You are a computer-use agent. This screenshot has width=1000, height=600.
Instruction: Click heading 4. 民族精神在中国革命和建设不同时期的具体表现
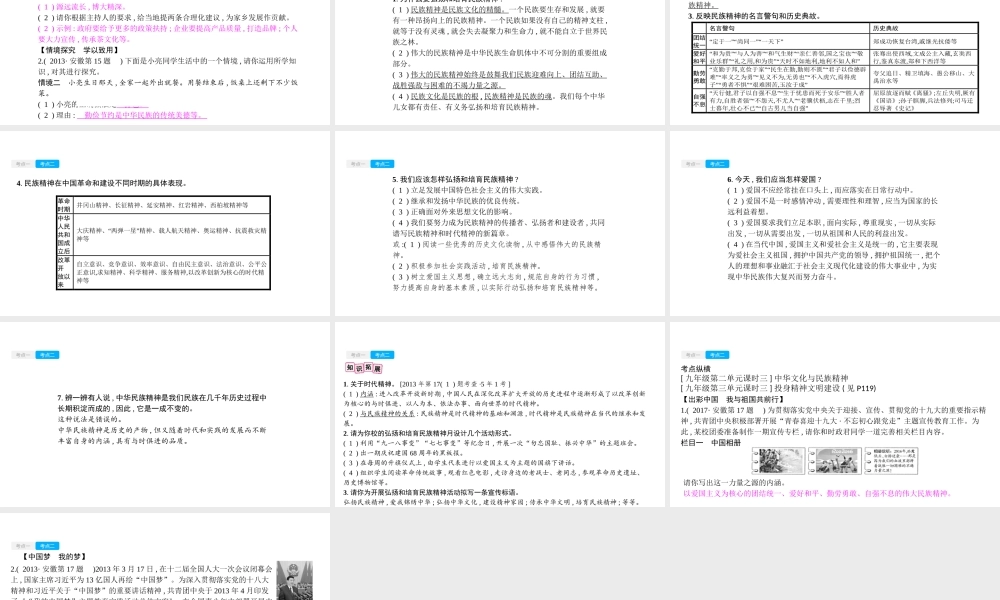(102, 183)
